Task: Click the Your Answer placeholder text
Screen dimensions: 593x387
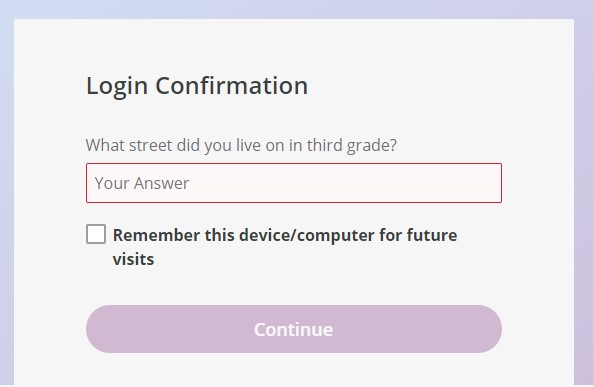Action: point(142,183)
